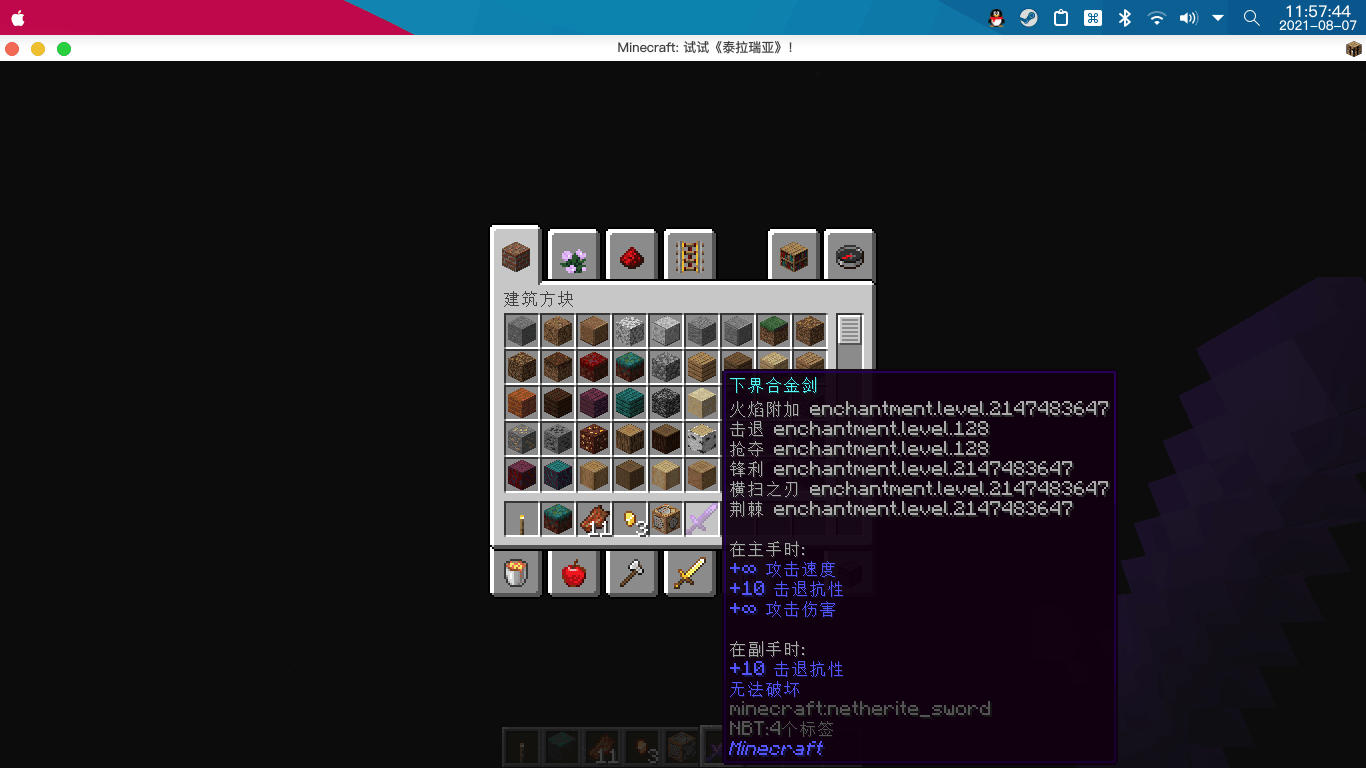Viewport: 1366px width, 768px height.
Task: Open the Saved Hotbars bookshelf tab
Action: pyautogui.click(x=793, y=257)
